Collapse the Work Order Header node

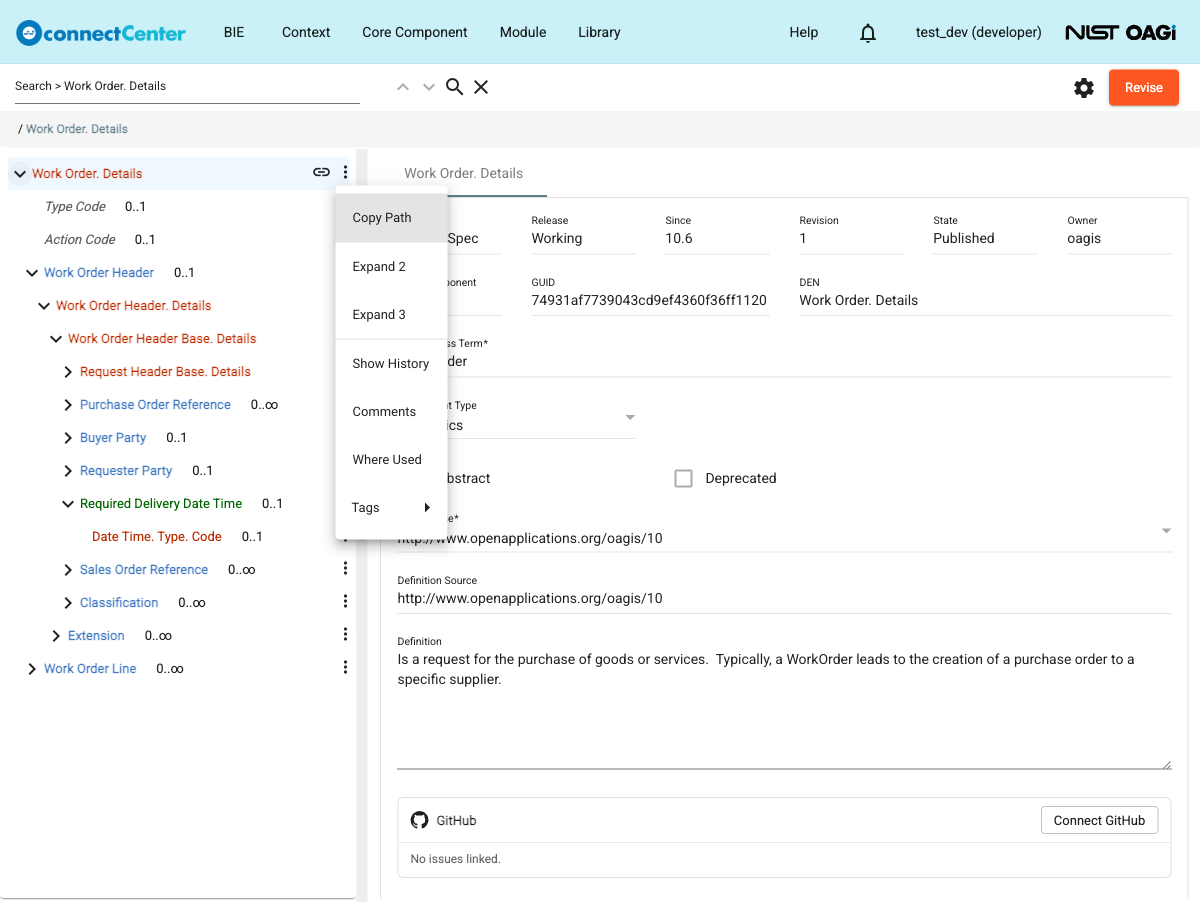point(32,273)
